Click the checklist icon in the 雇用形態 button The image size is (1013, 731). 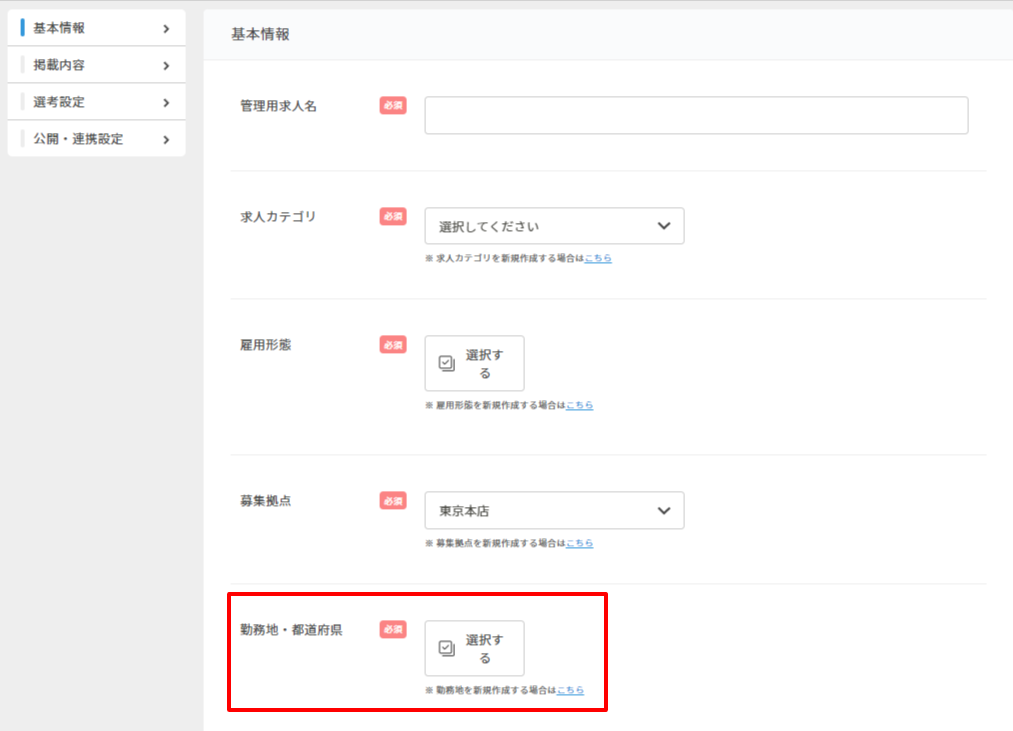click(447, 364)
